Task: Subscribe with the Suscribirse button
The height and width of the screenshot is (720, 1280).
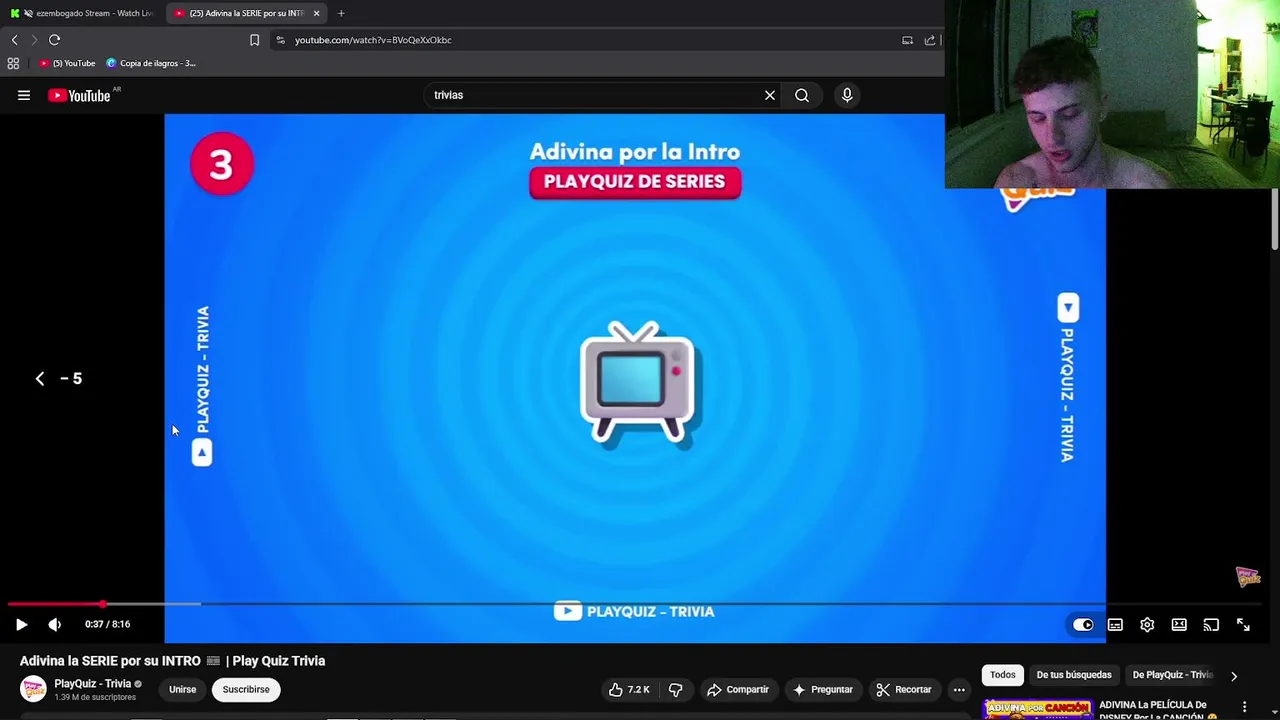Action: click(x=246, y=689)
